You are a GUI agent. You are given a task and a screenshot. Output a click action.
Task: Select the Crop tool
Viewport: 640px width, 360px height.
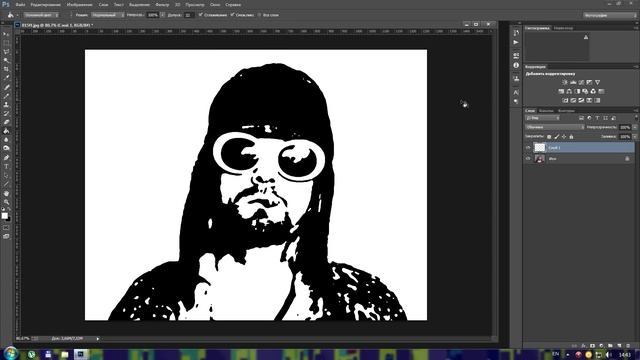(x=6, y=69)
